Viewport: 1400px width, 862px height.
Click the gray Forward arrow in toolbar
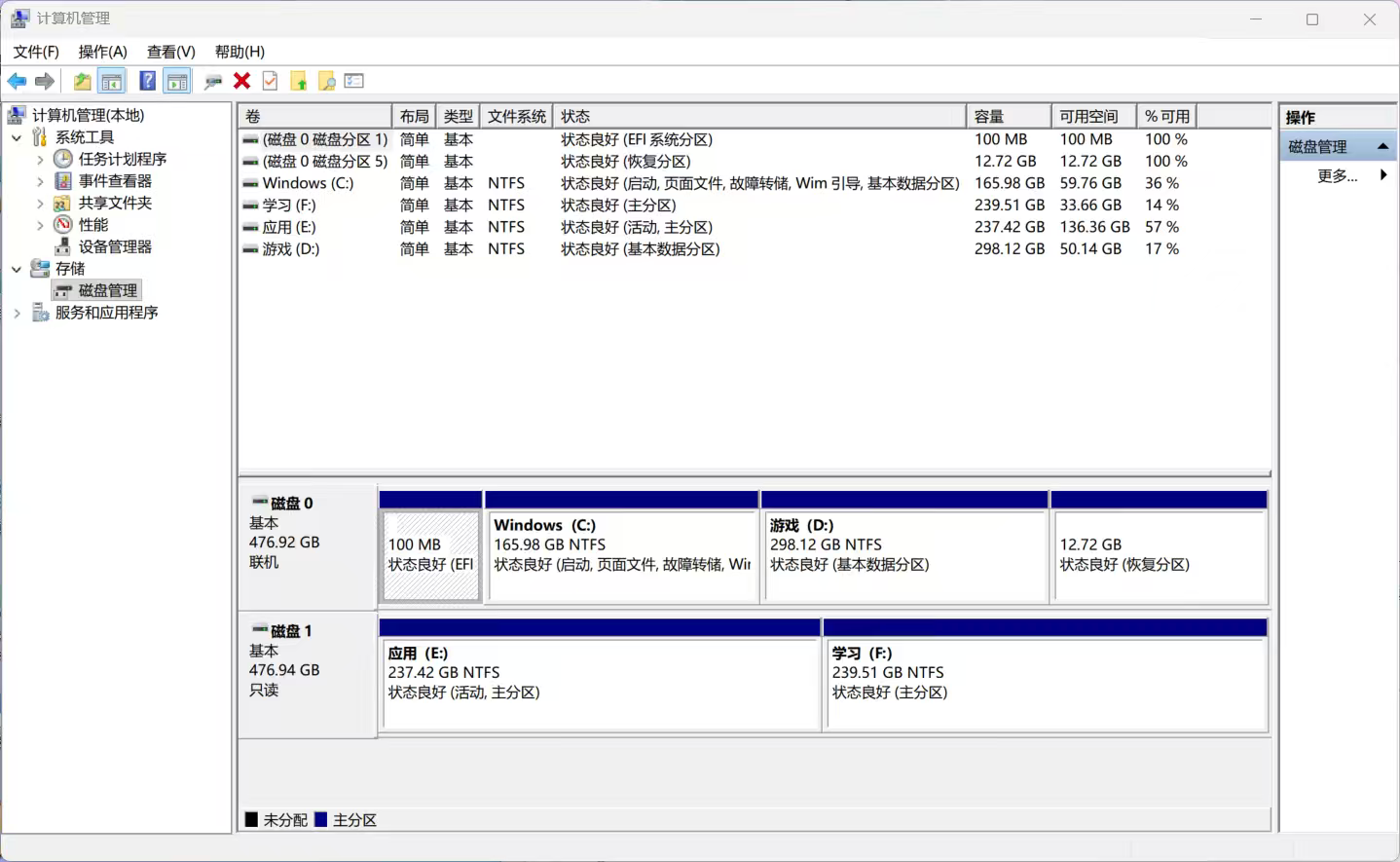[x=45, y=82]
